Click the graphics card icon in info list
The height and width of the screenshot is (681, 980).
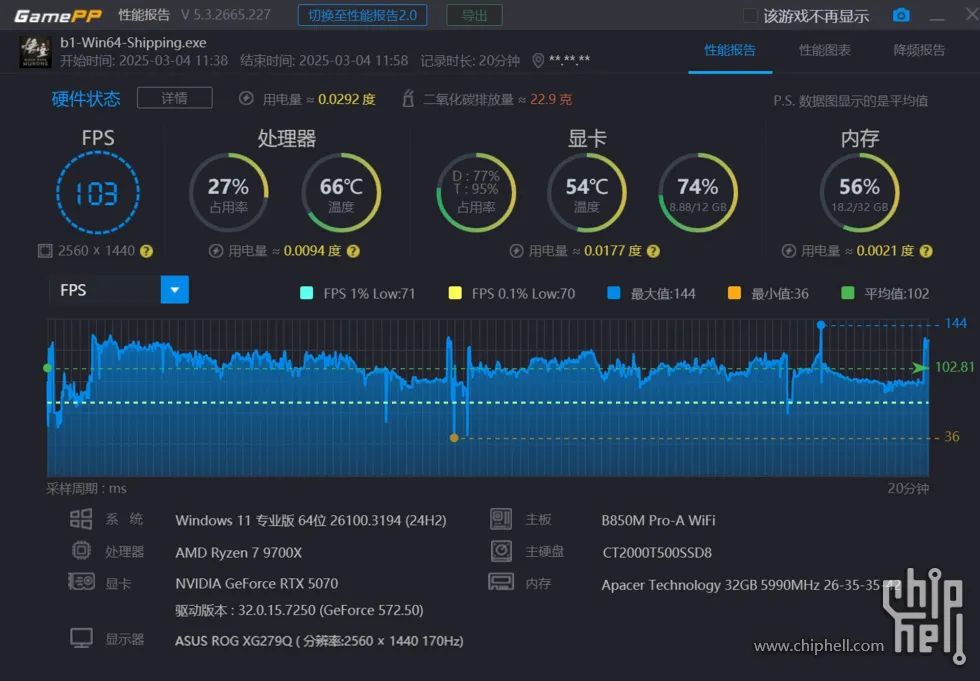coord(81,582)
